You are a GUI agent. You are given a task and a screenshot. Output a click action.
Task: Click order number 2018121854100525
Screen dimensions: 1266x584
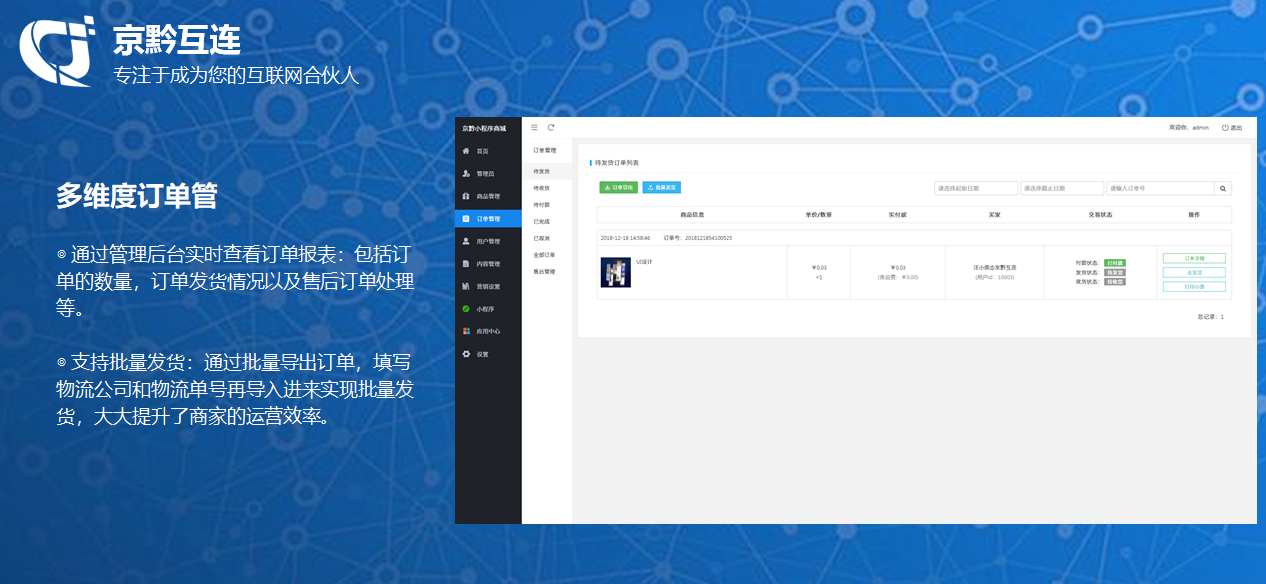pyautogui.click(x=708, y=238)
